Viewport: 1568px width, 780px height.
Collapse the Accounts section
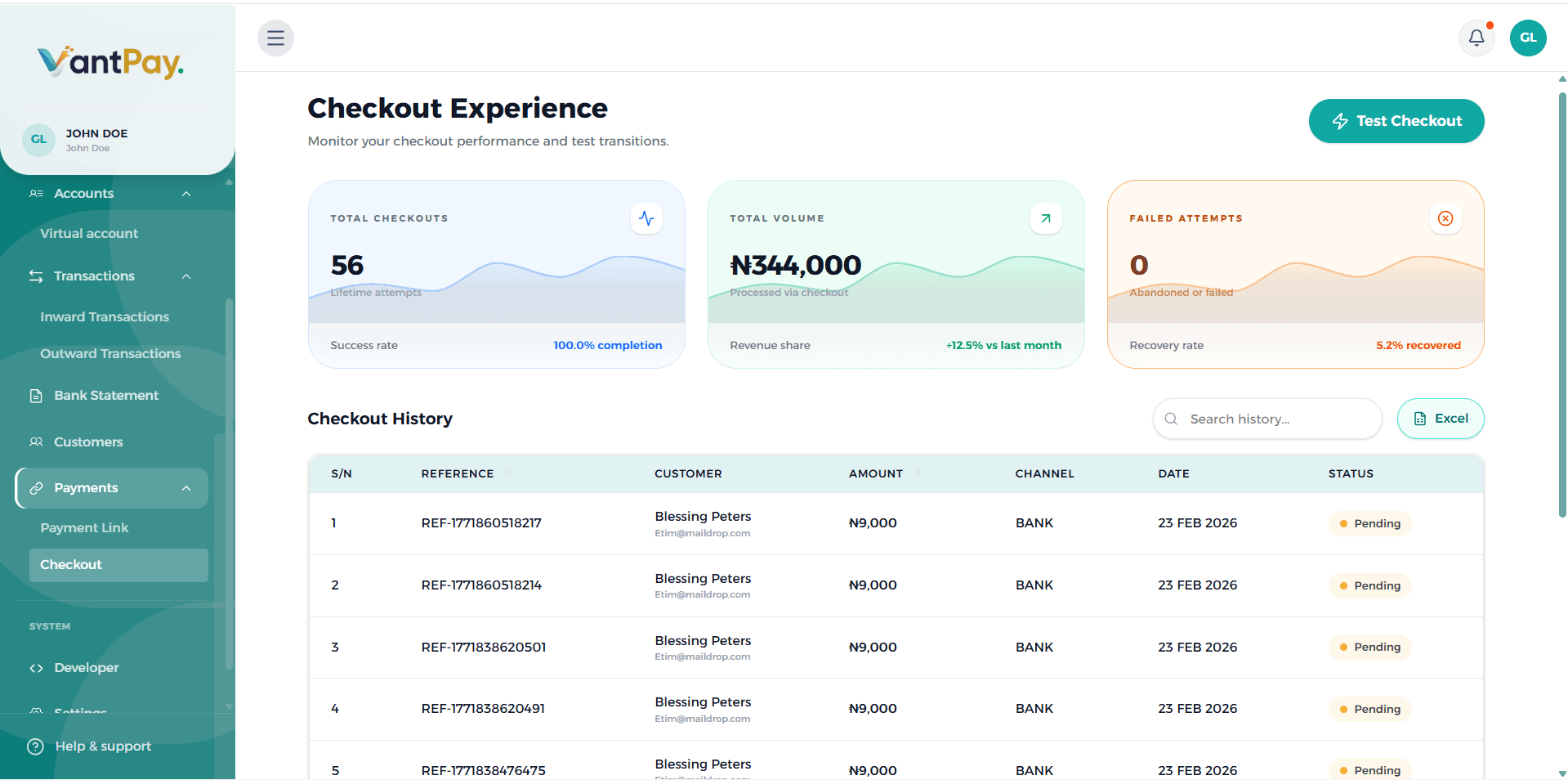pos(185,194)
